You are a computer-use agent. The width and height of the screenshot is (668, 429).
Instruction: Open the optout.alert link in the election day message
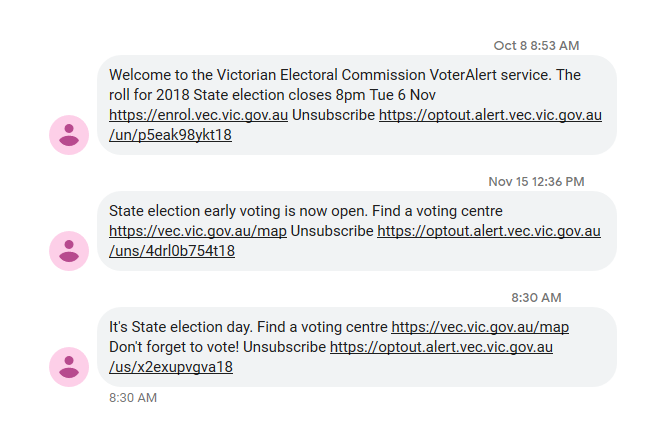pos(441,347)
